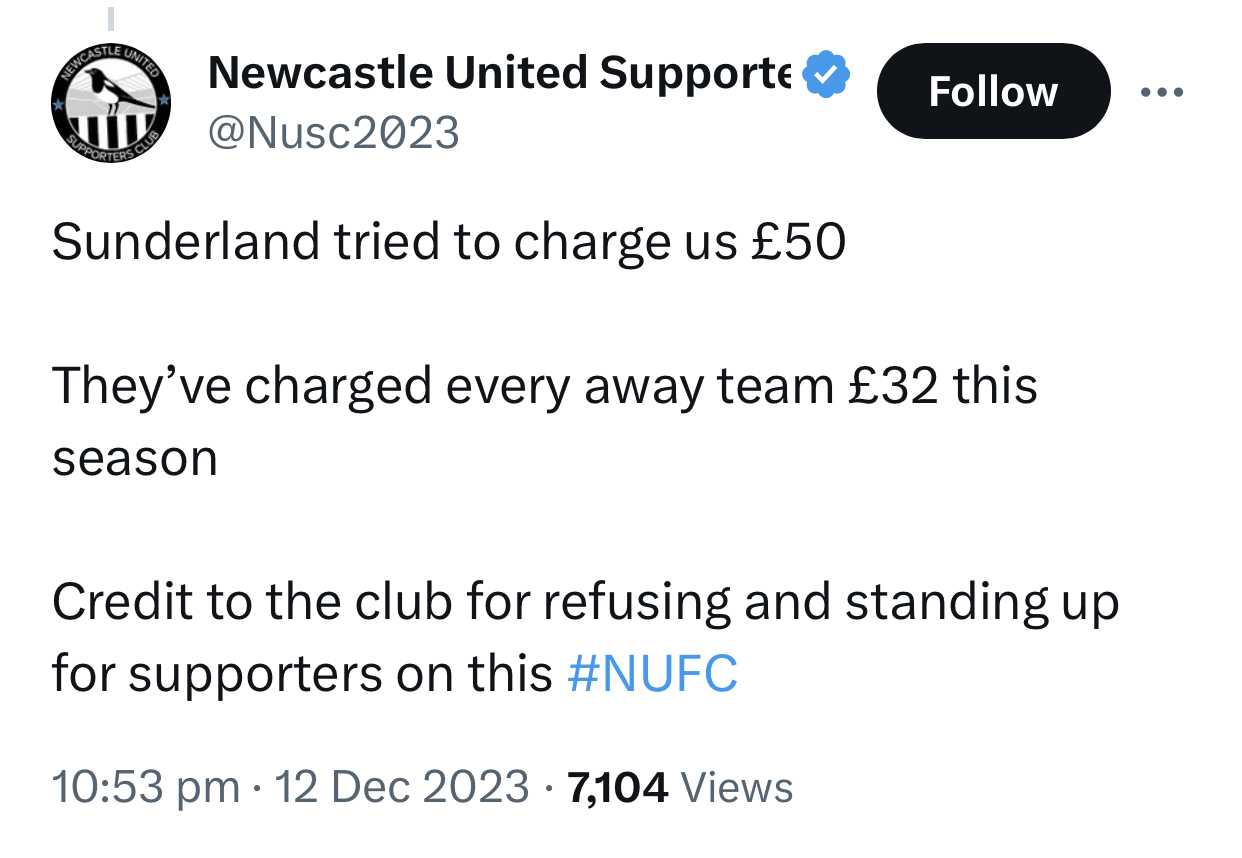Click the Views label beside the count
Viewport: 1242px width, 858px height.
pos(737,787)
